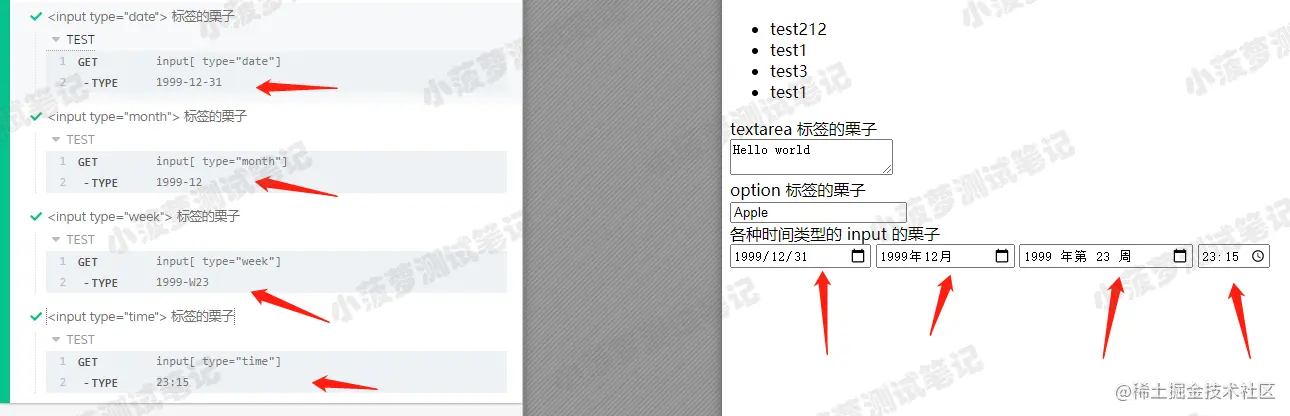Open the input type="time" test title
This screenshot has height=416, width=1290.
click(141, 317)
